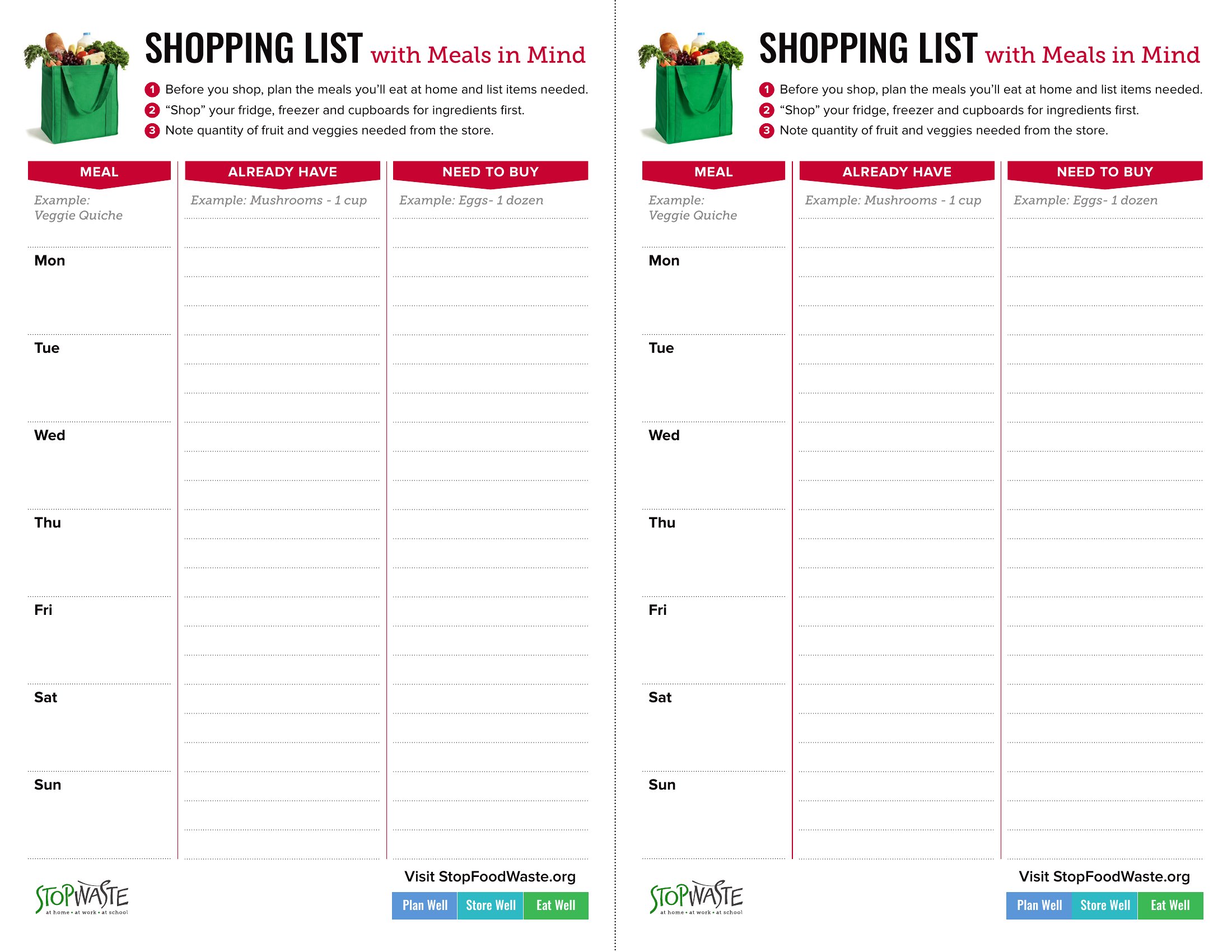Image resolution: width=1232 pixels, height=952 pixels.
Task: Click the StopWaste logo on the left page
Action: coord(82,897)
